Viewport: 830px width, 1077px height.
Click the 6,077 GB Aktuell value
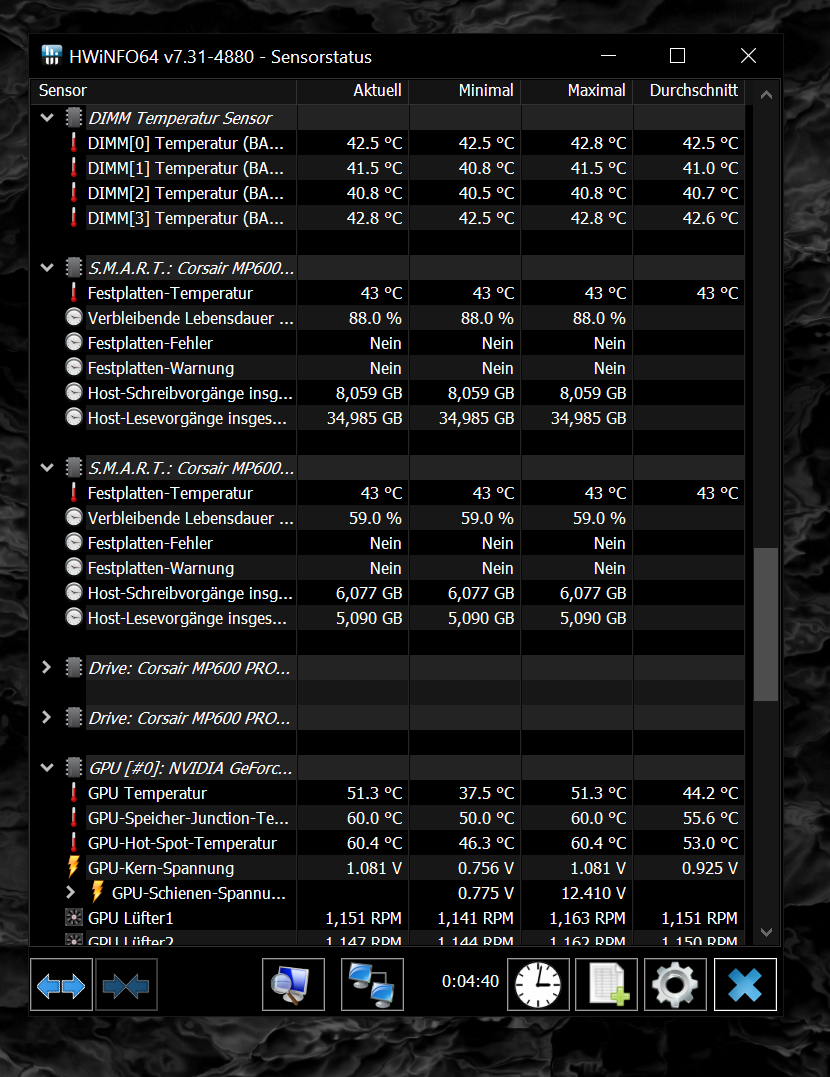(x=369, y=593)
